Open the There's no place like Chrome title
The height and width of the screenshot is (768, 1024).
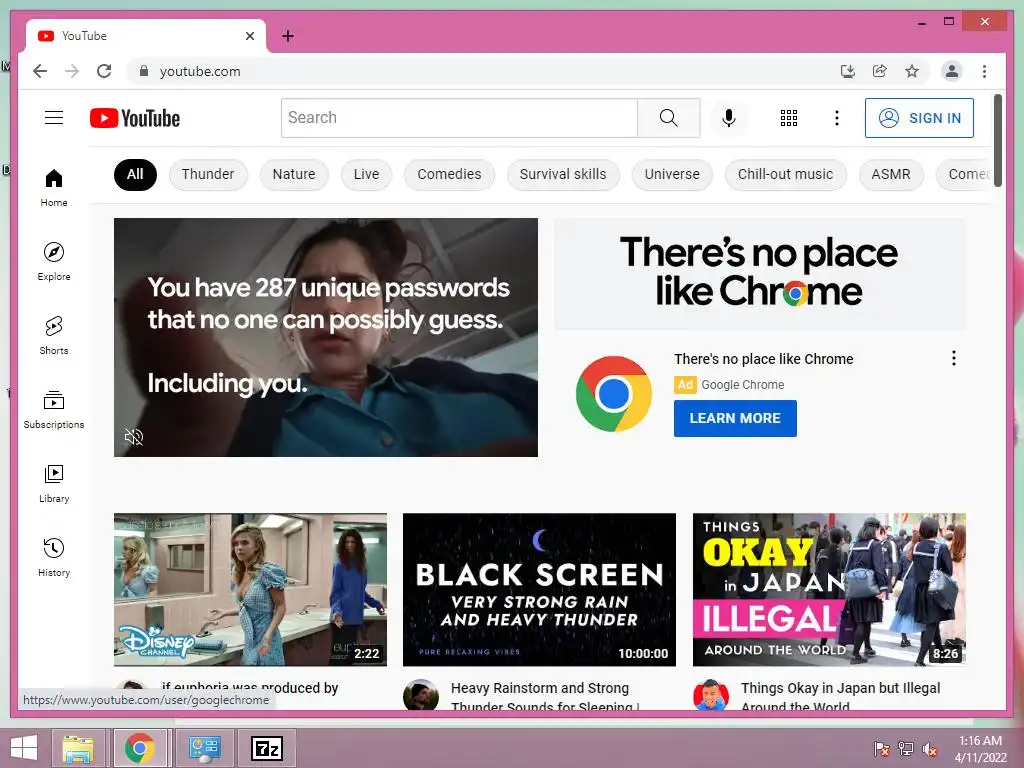[x=763, y=359]
